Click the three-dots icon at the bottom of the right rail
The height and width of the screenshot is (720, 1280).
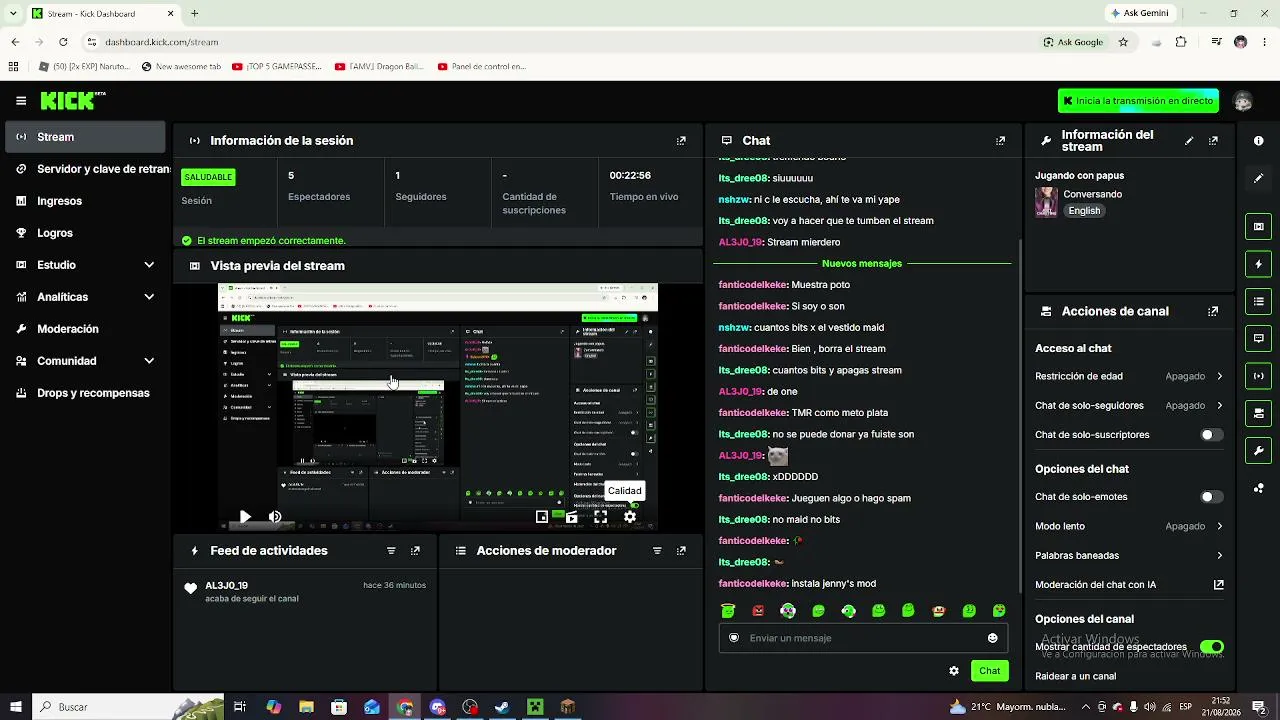[x=1258, y=488]
